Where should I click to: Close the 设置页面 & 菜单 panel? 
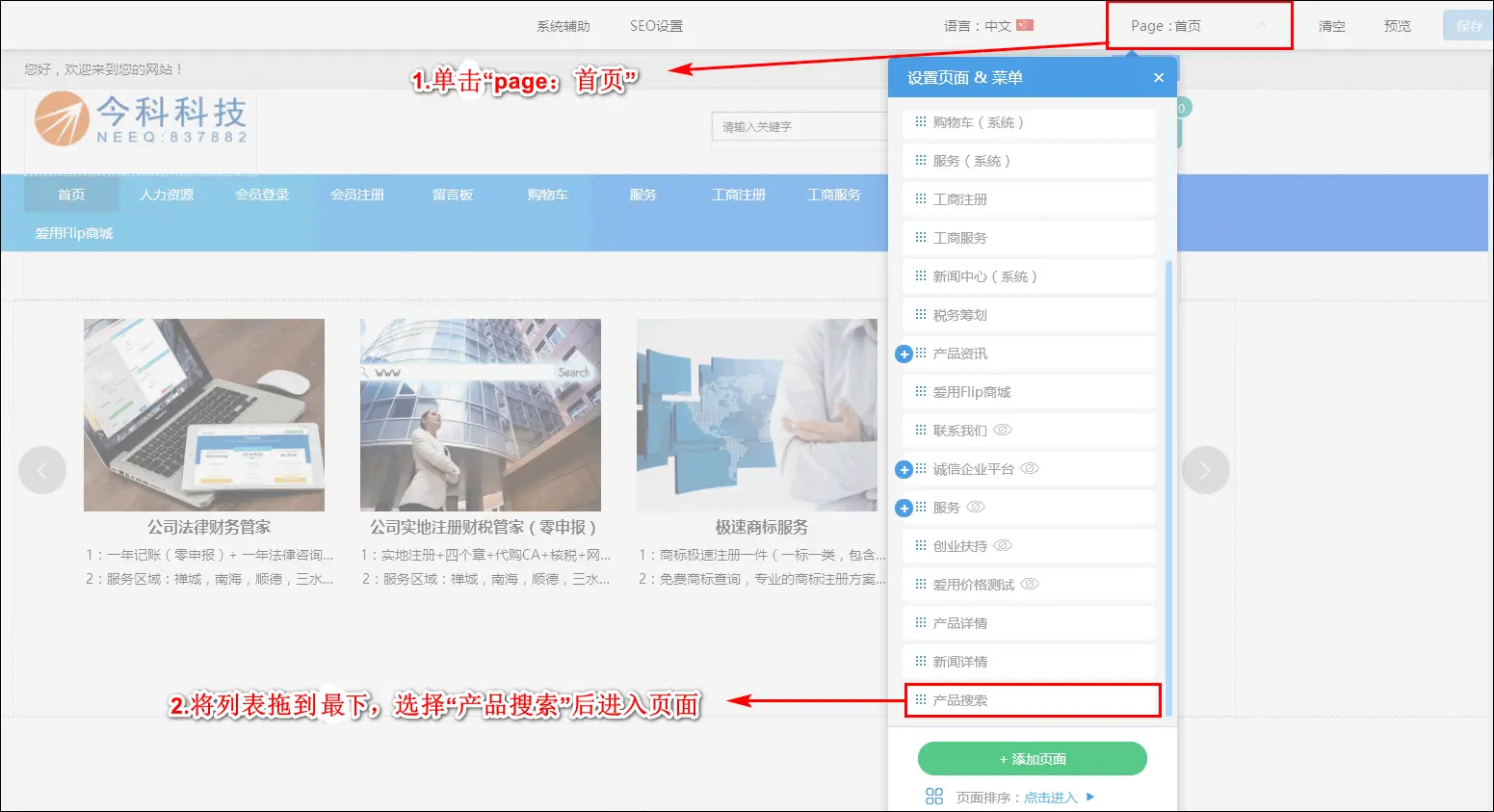[1158, 78]
